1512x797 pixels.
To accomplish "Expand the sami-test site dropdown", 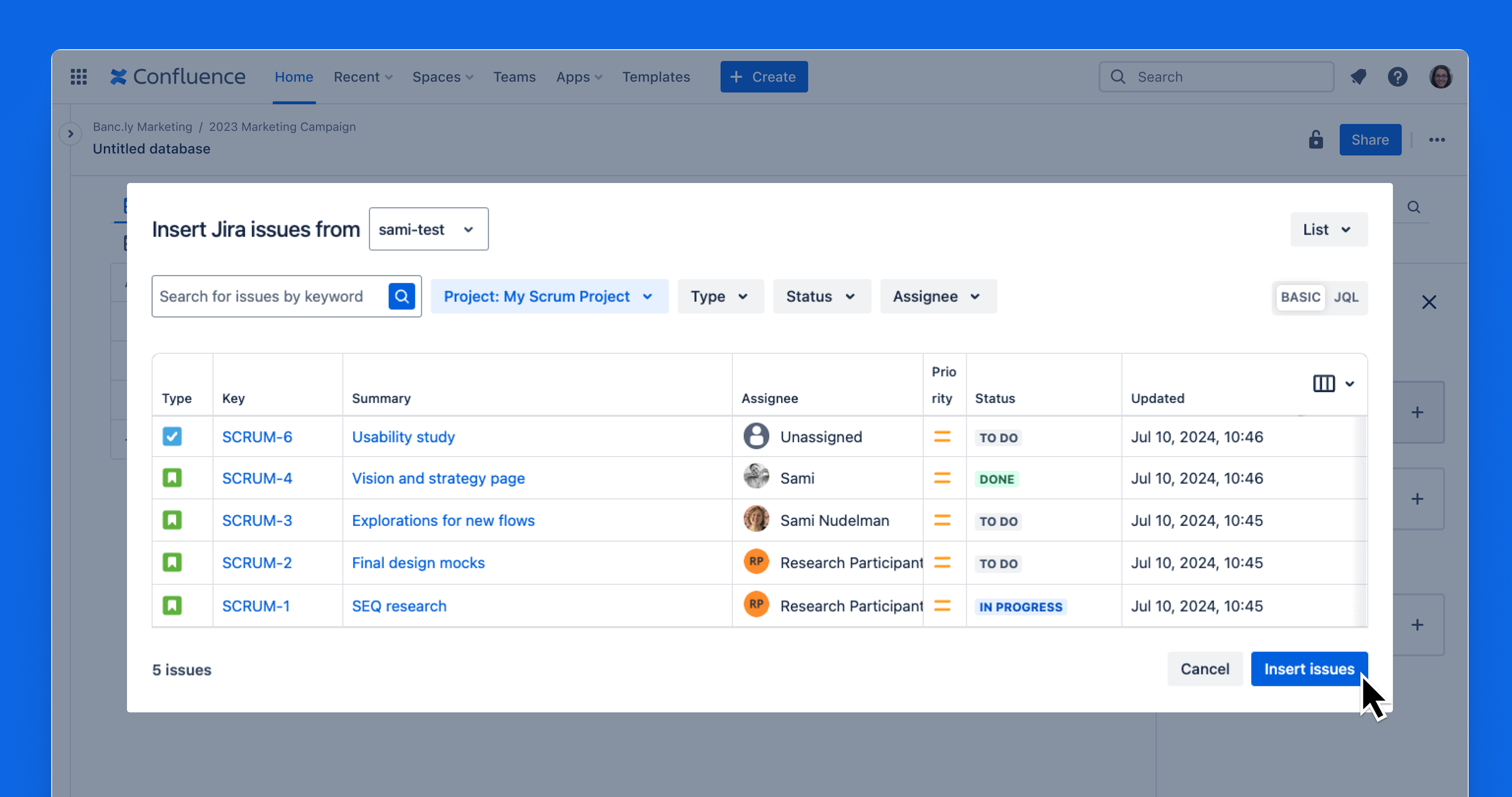I will click(x=429, y=229).
